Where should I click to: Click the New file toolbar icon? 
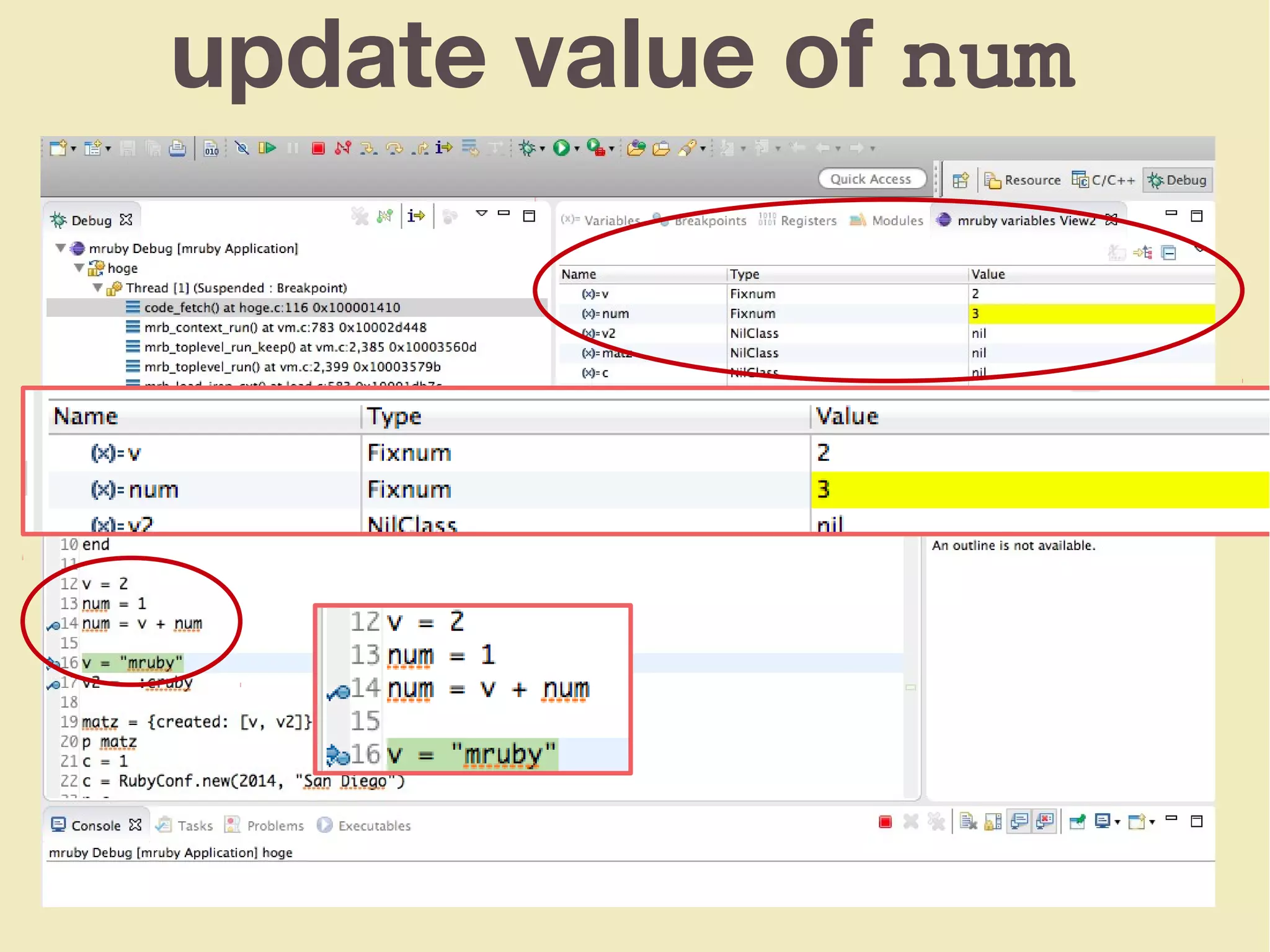pyautogui.click(x=58, y=148)
